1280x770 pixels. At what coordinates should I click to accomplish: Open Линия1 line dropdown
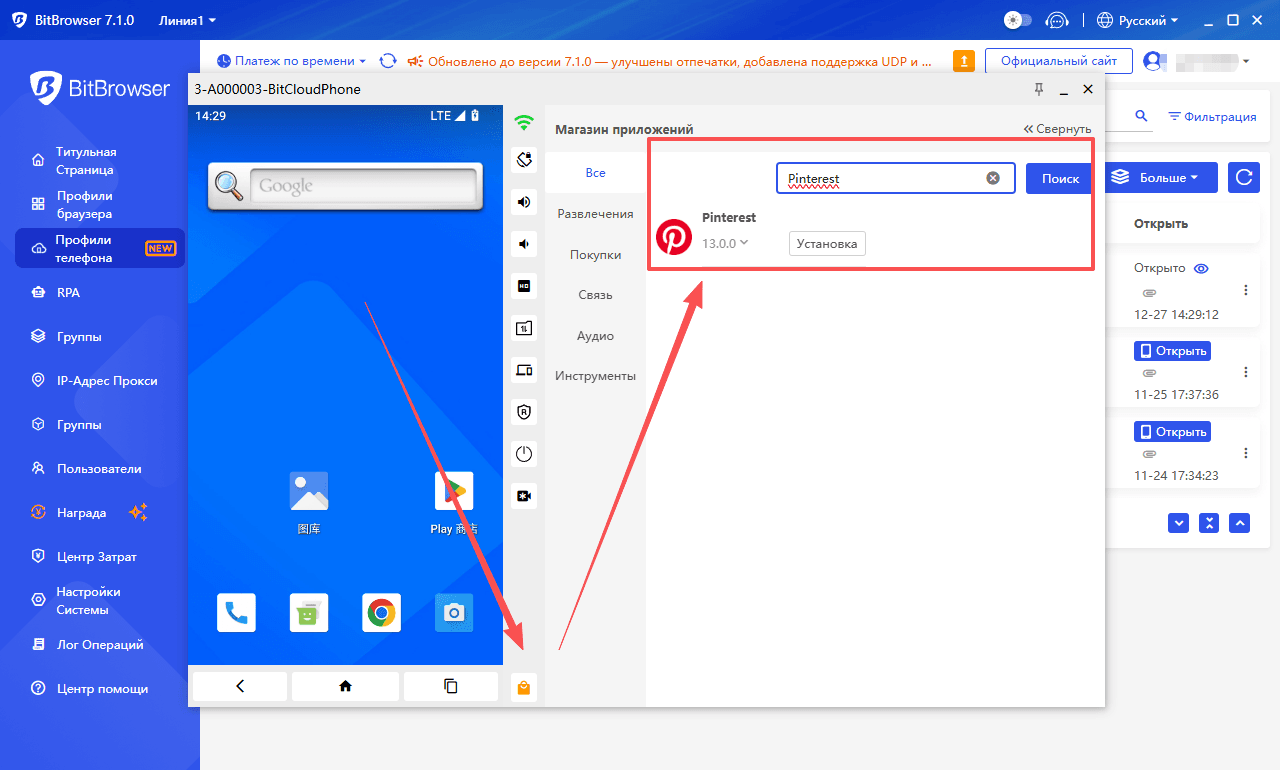(x=187, y=20)
